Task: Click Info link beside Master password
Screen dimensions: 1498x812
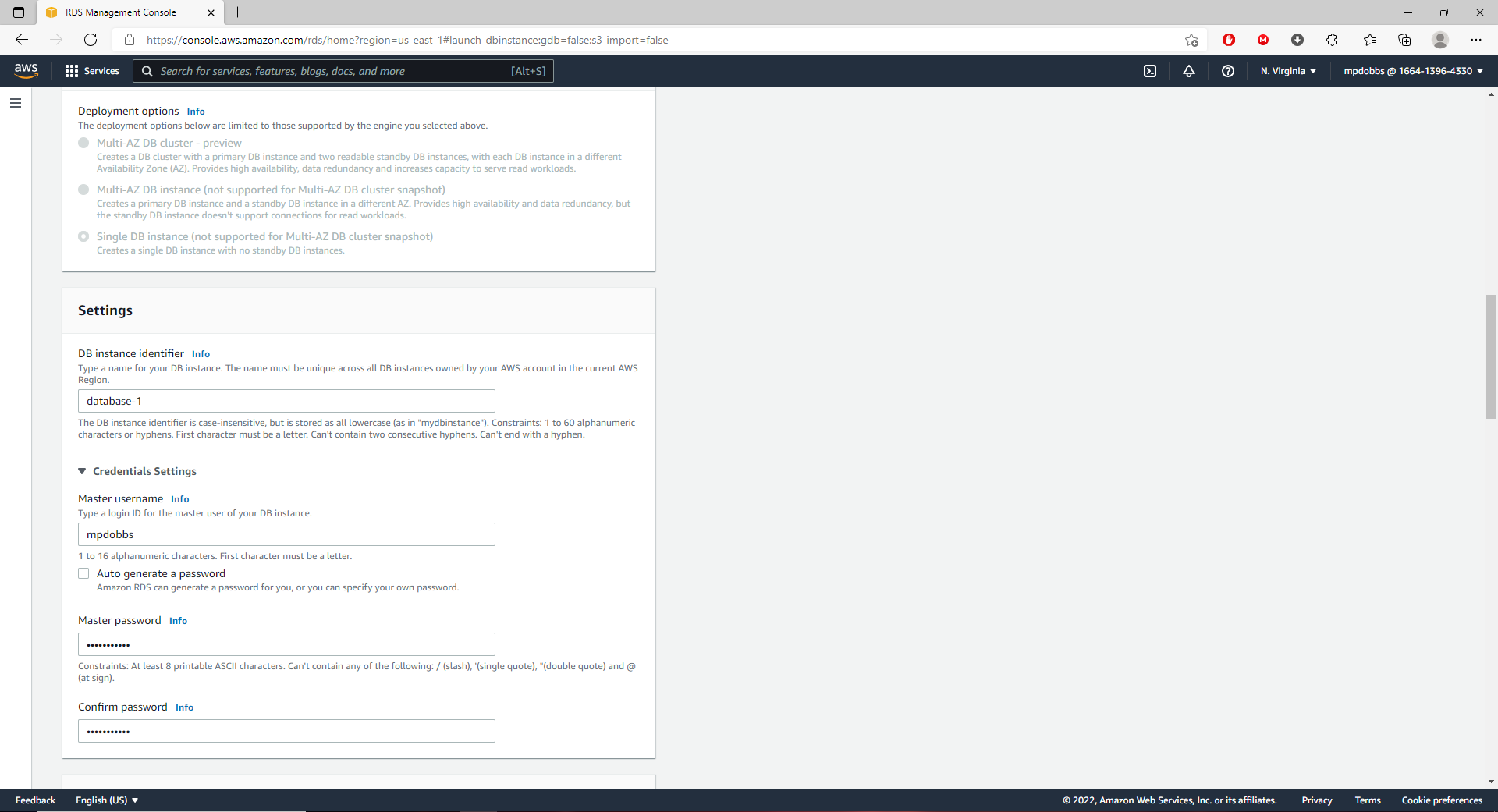Action: tap(178, 621)
